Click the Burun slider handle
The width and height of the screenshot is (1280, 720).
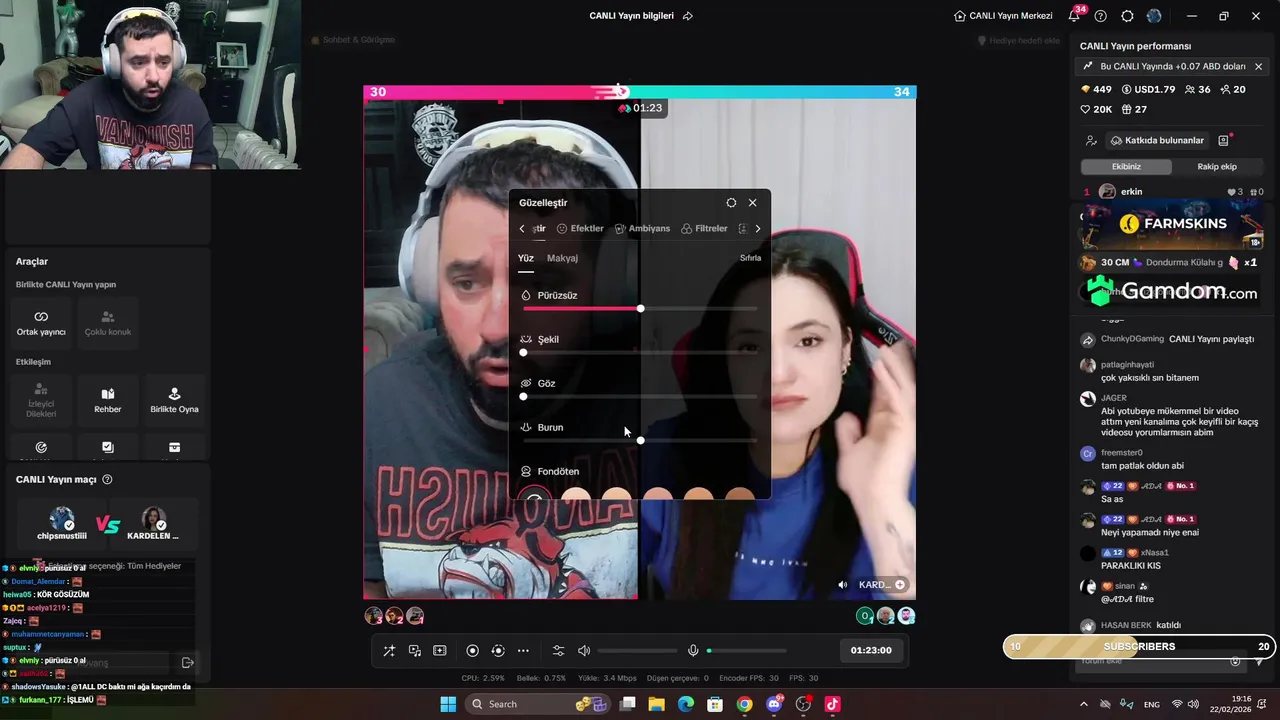640,440
